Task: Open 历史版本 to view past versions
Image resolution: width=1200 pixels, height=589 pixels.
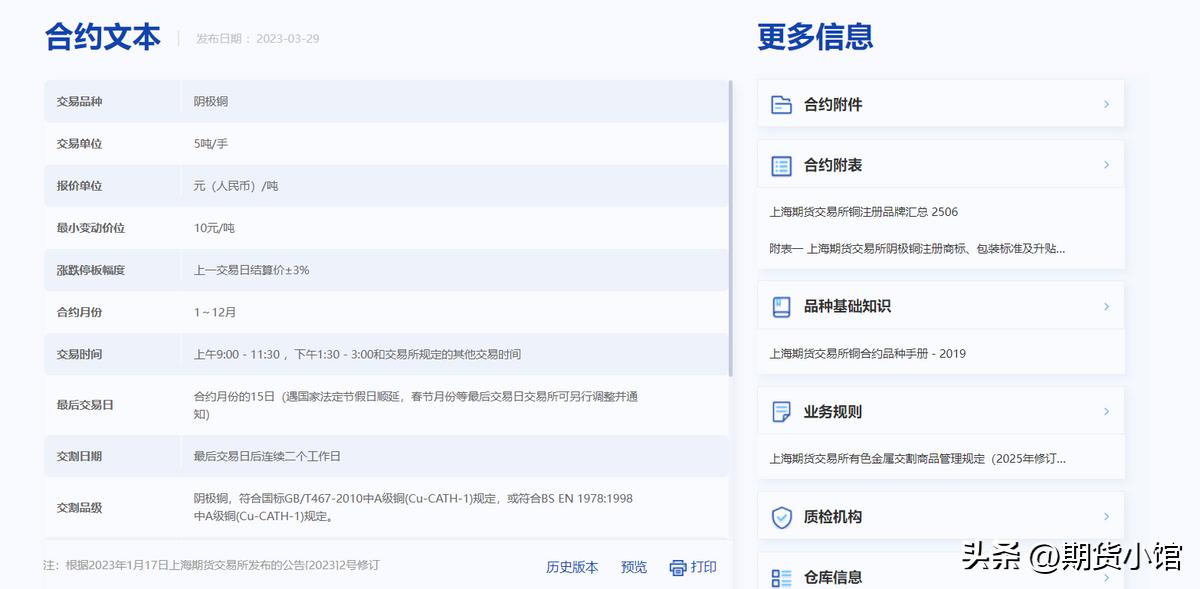Action: (571, 566)
